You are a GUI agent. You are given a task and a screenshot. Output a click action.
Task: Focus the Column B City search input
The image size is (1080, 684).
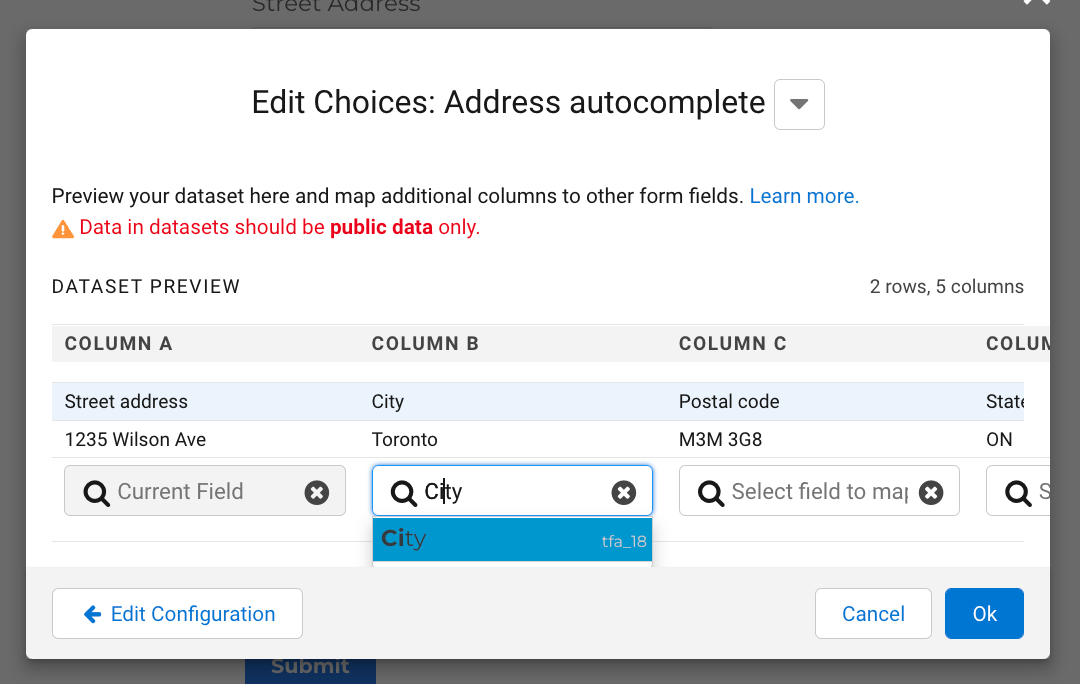pos(510,492)
